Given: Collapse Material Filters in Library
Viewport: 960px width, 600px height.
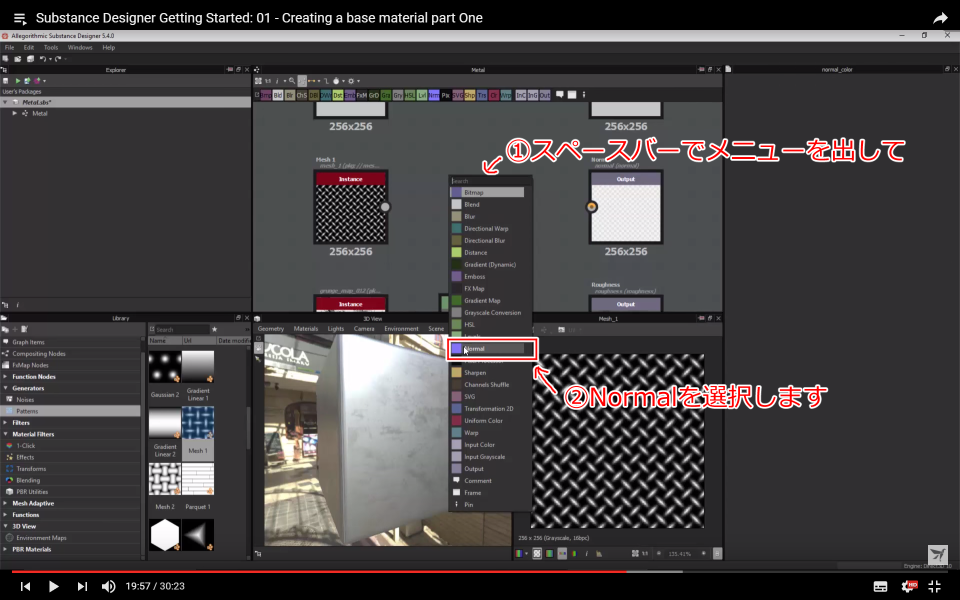Looking at the screenshot, I should [6, 434].
